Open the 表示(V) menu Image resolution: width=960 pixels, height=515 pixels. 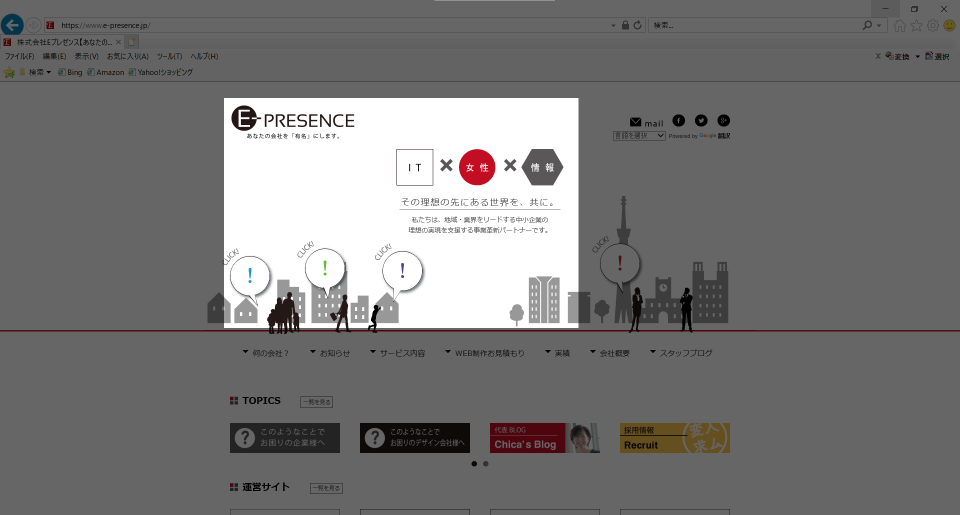[x=86, y=56]
